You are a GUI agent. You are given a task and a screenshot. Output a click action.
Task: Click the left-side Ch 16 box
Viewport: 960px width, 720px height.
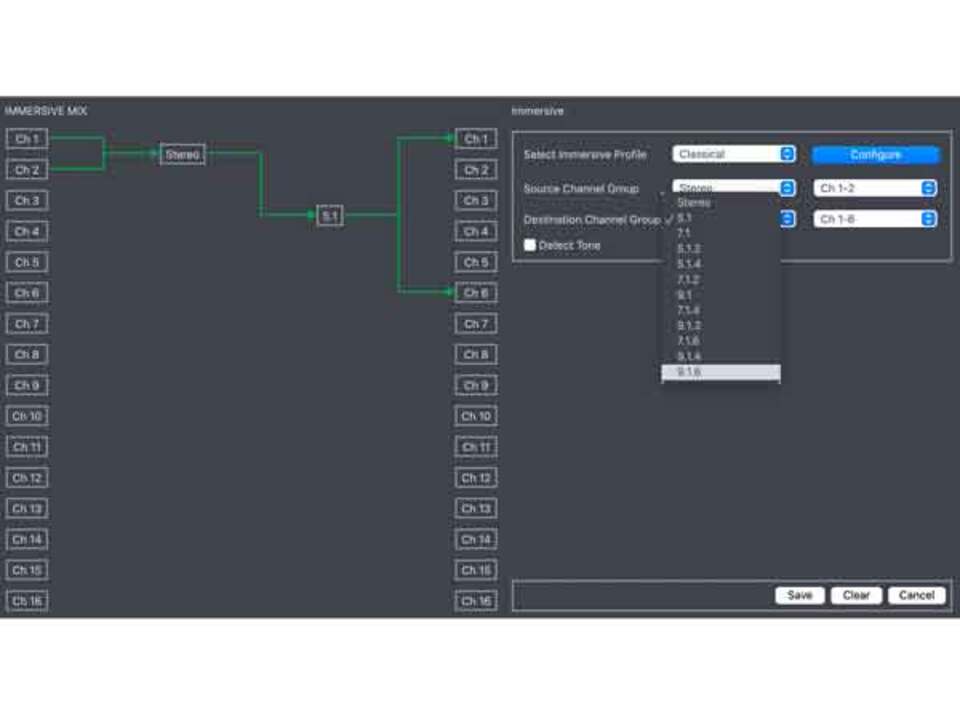coord(27,601)
